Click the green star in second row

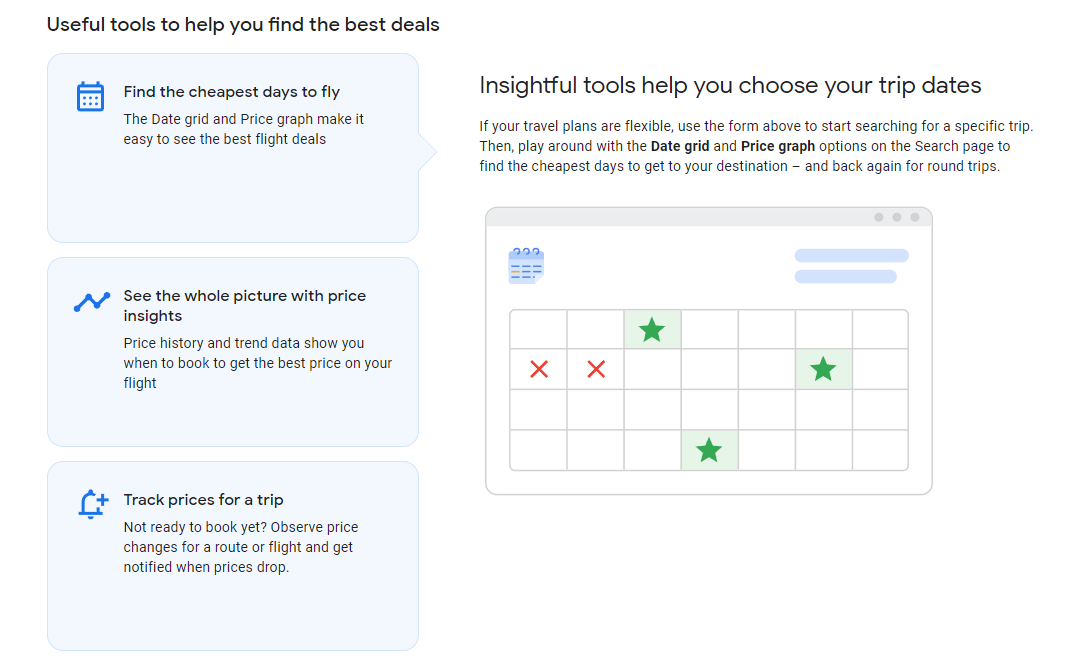pos(823,369)
